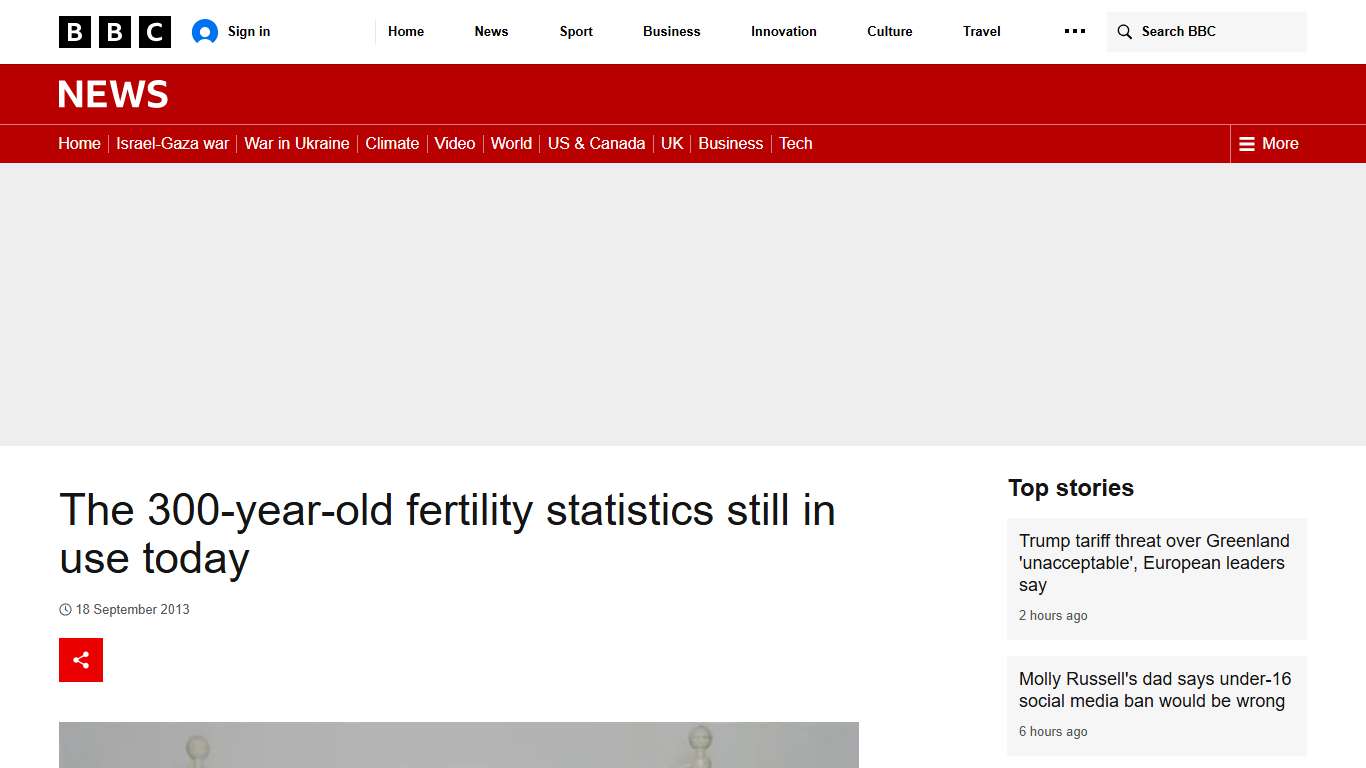Open additional sections via the More control
1366x768 pixels.
point(1268,143)
